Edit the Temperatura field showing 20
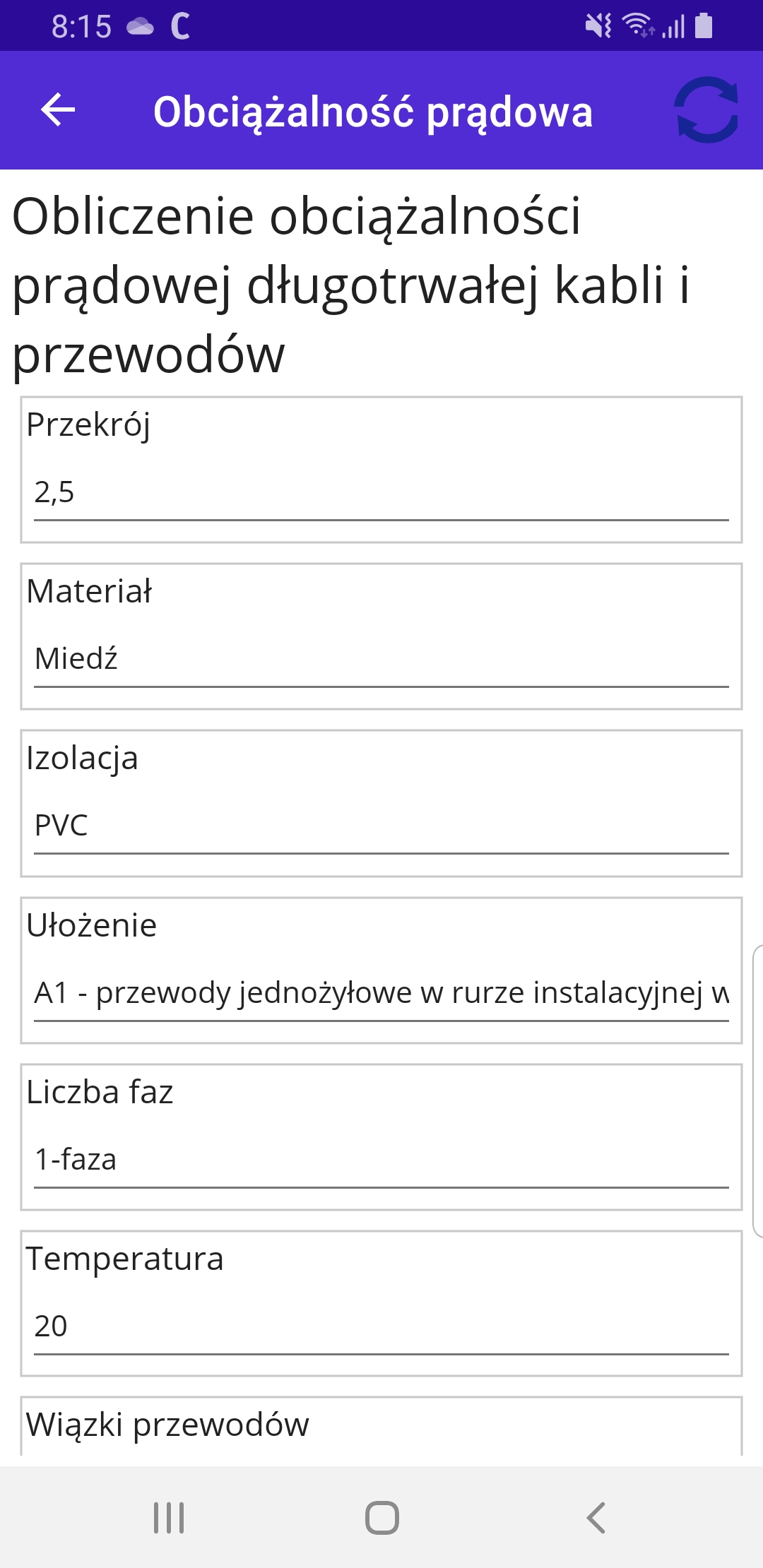The height and width of the screenshot is (1568, 763). [381, 1326]
